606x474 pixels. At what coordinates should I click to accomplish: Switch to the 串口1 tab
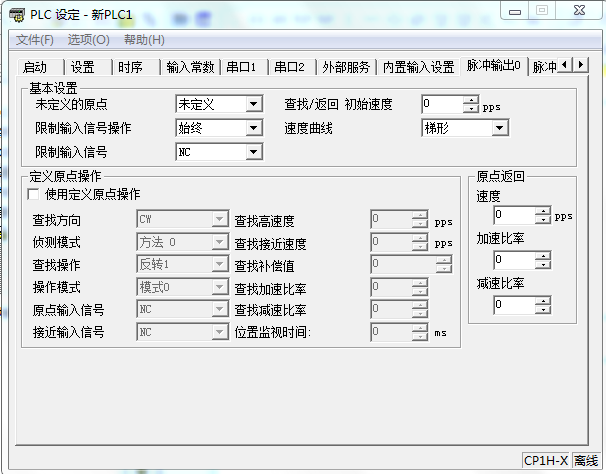click(x=240, y=67)
